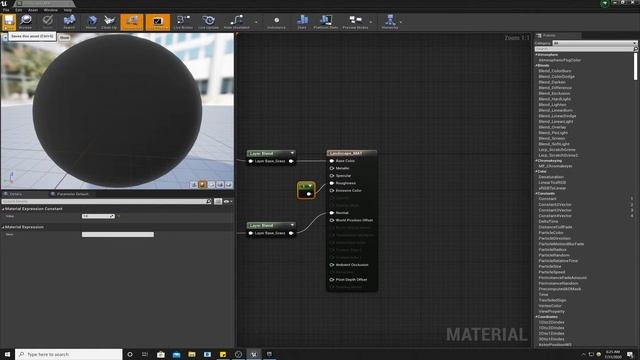Collapse the Blends palette category
Viewport: 640px width, 360px height.
point(537,65)
